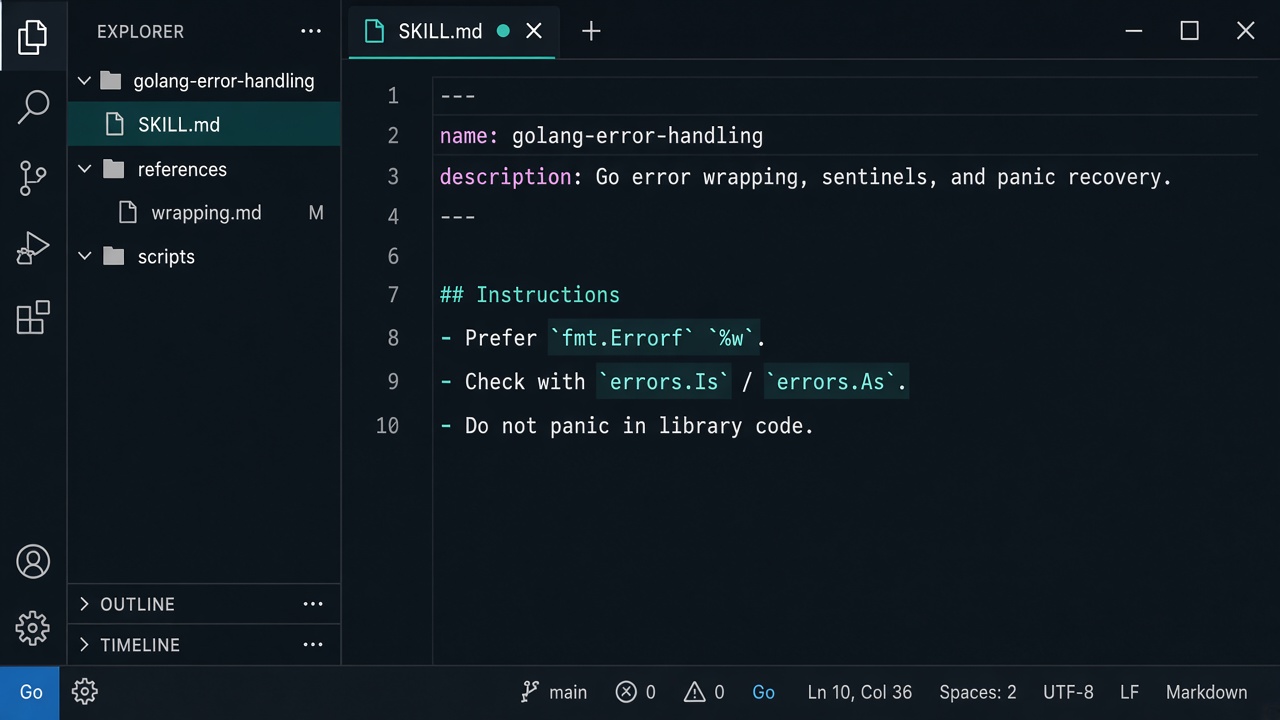The image size is (1280, 720).
Task: Switch to the SKILL.md editor tab
Action: [452, 31]
